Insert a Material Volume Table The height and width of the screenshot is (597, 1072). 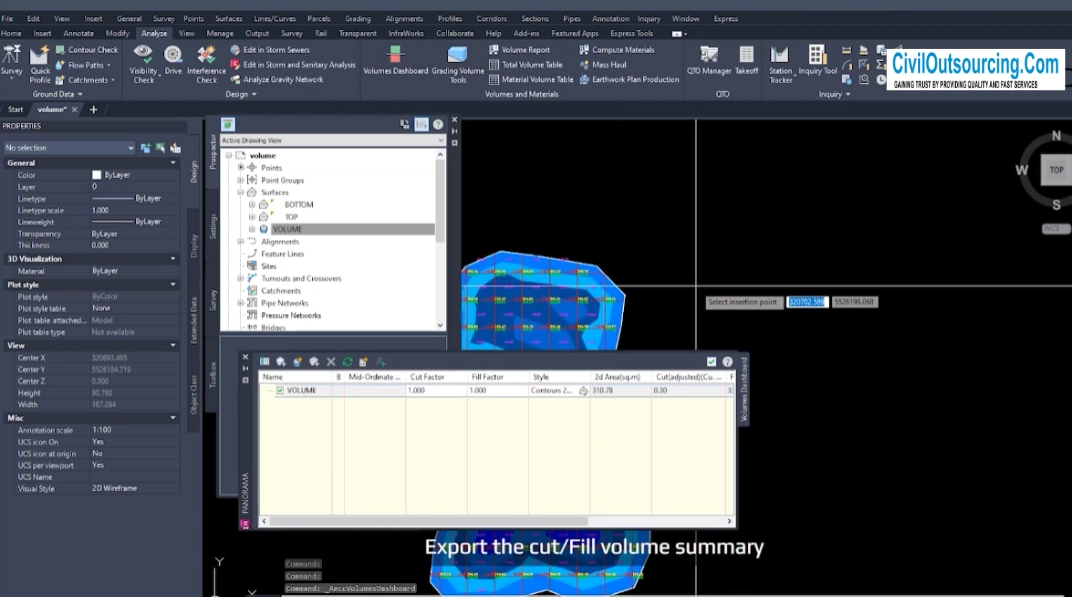[531, 79]
